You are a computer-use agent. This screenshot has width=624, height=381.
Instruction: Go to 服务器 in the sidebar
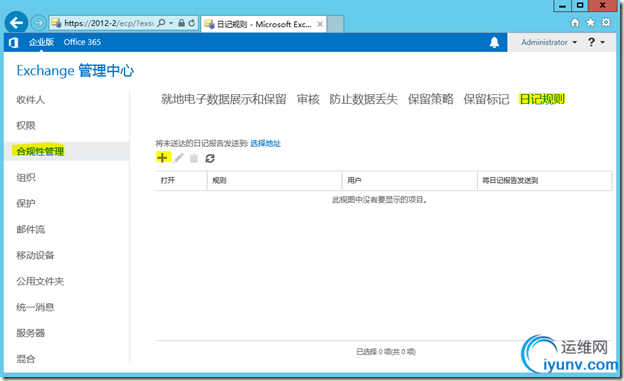coord(31,333)
